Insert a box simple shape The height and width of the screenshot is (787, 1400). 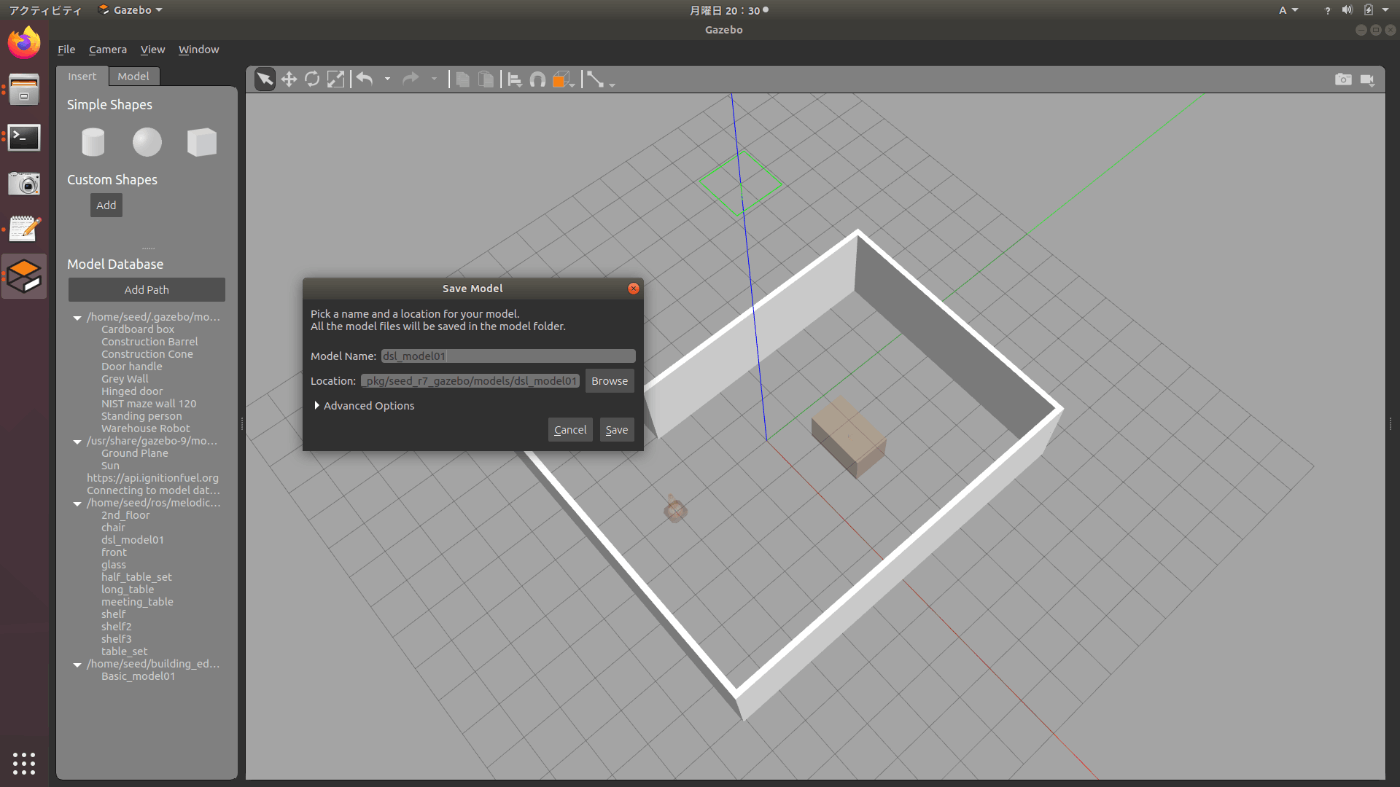201,142
